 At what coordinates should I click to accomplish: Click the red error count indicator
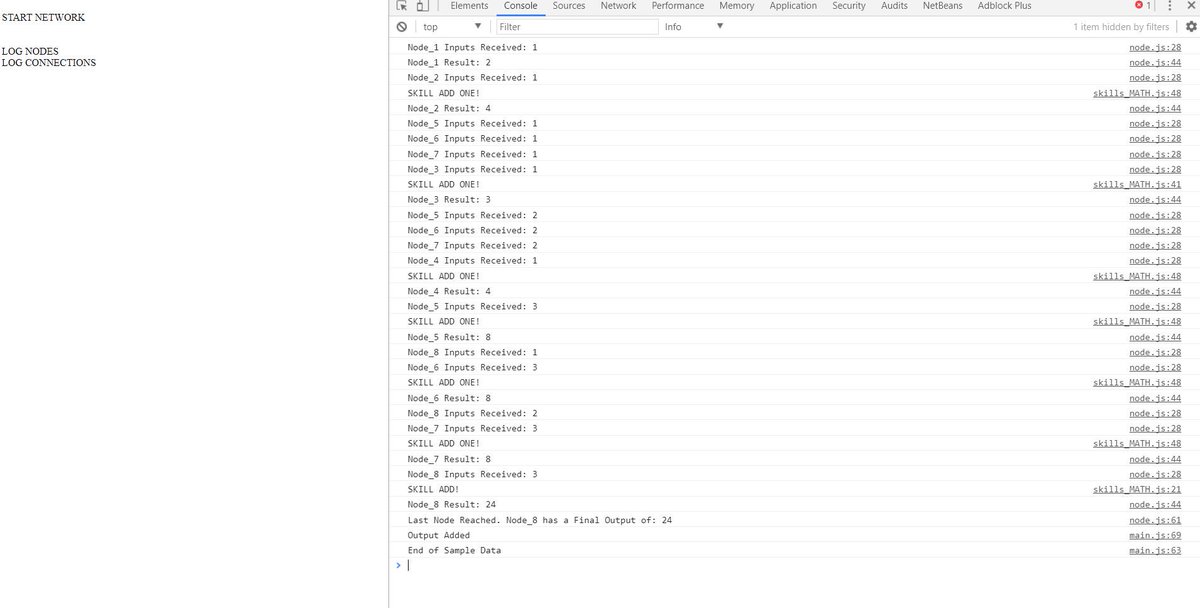[1144, 6]
